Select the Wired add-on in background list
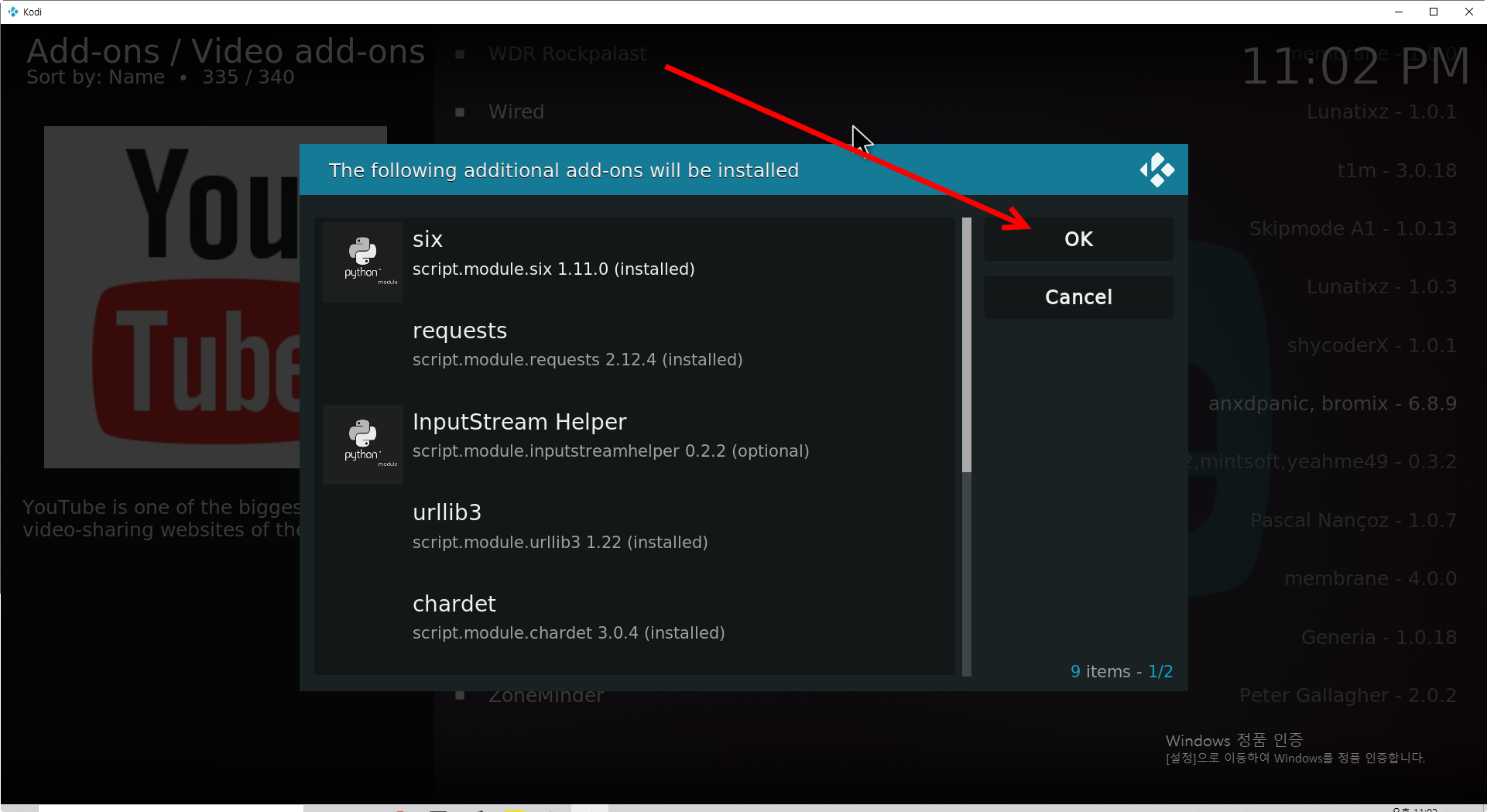This screenshot has height=812, width=1487. 516,112
